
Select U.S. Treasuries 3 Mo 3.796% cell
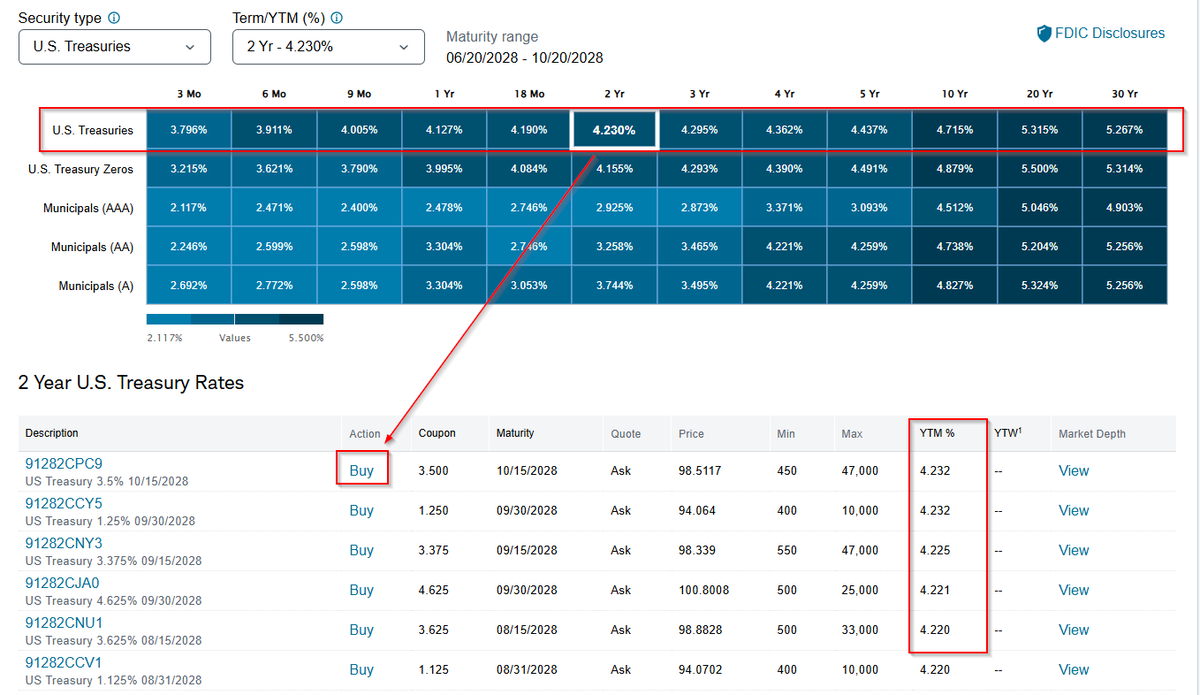click(189, 130)
